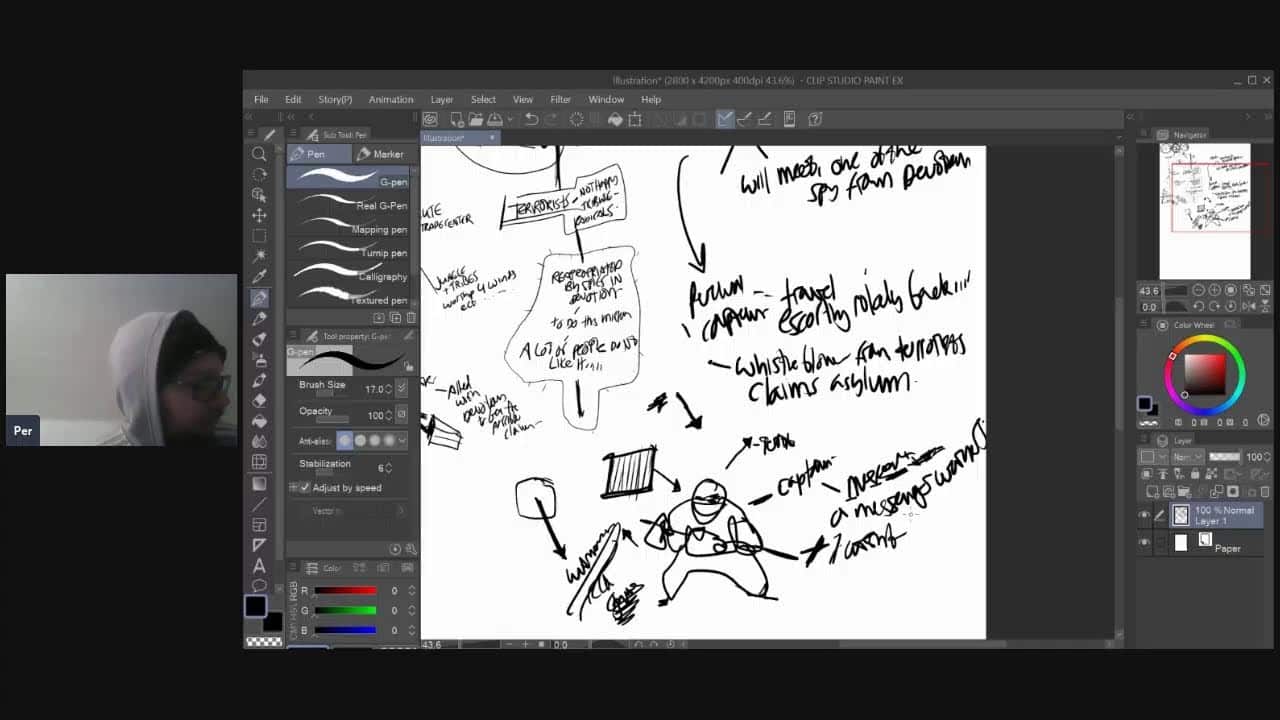The height and width of the screenshot is (720, 1280).
Task: Click the Auto select magic wand tool
Action: (259, 256)
